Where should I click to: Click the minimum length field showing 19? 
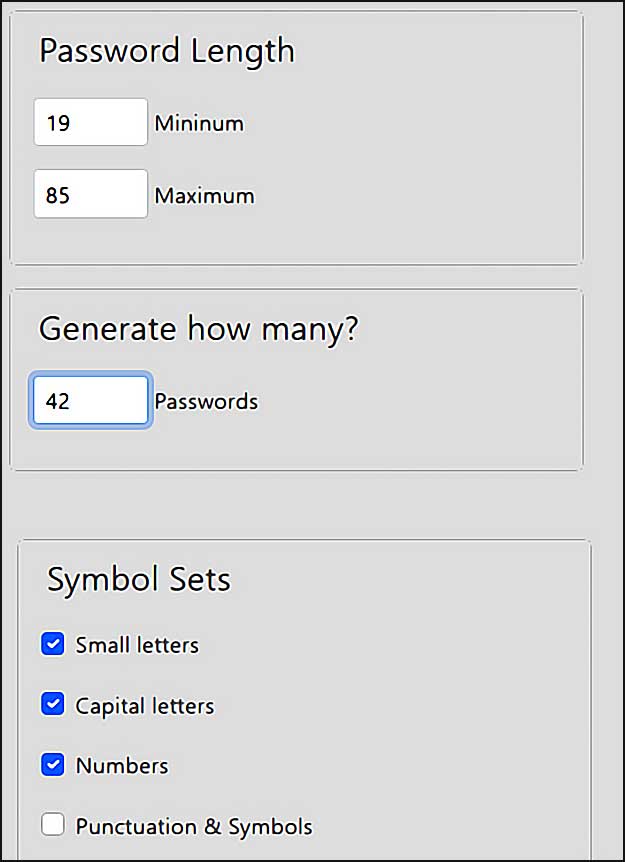click(91, 122)
